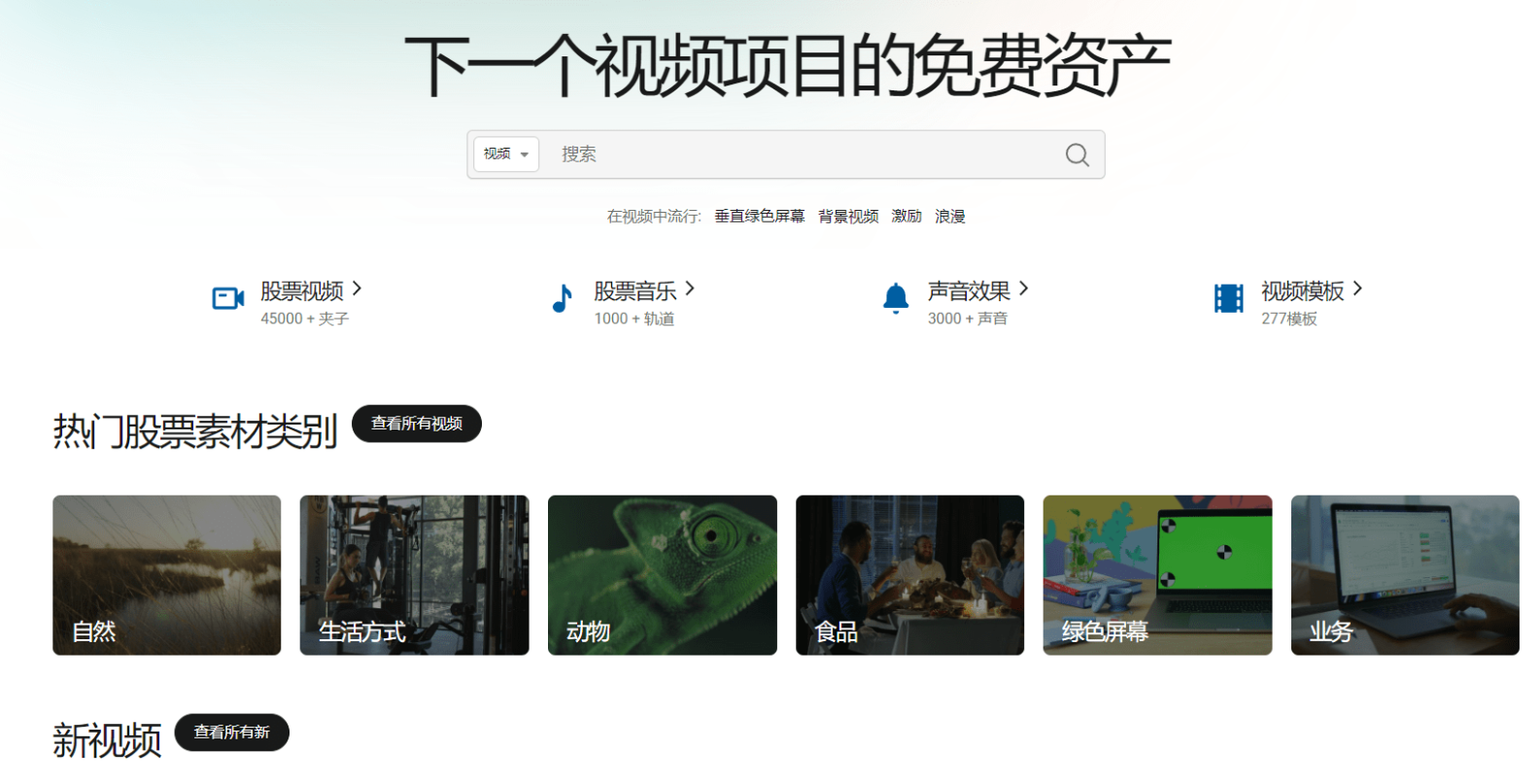Click the video camera icon for 股票视频
Image resolution: width=1540 pixels, height=784 pixels.
227,298
